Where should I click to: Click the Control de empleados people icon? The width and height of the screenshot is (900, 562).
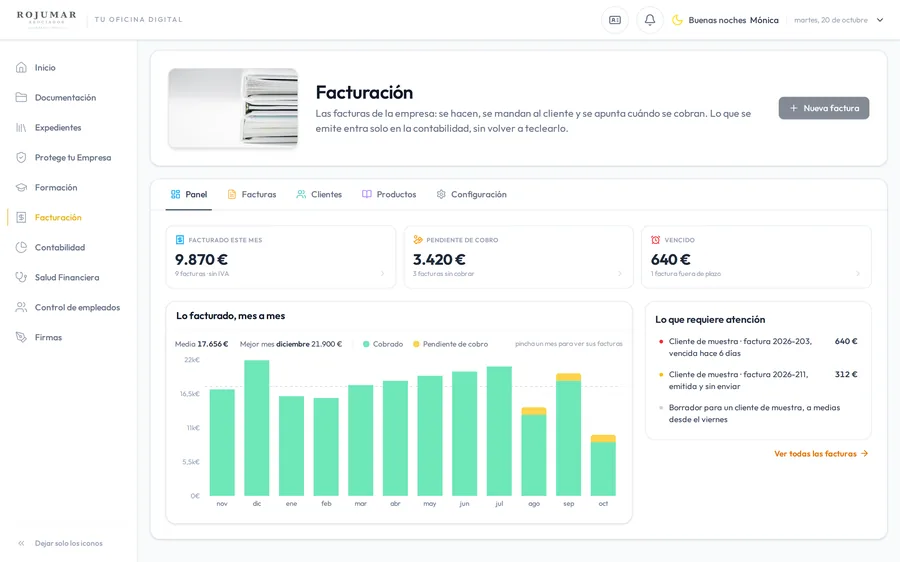click(x=21, y=307)
